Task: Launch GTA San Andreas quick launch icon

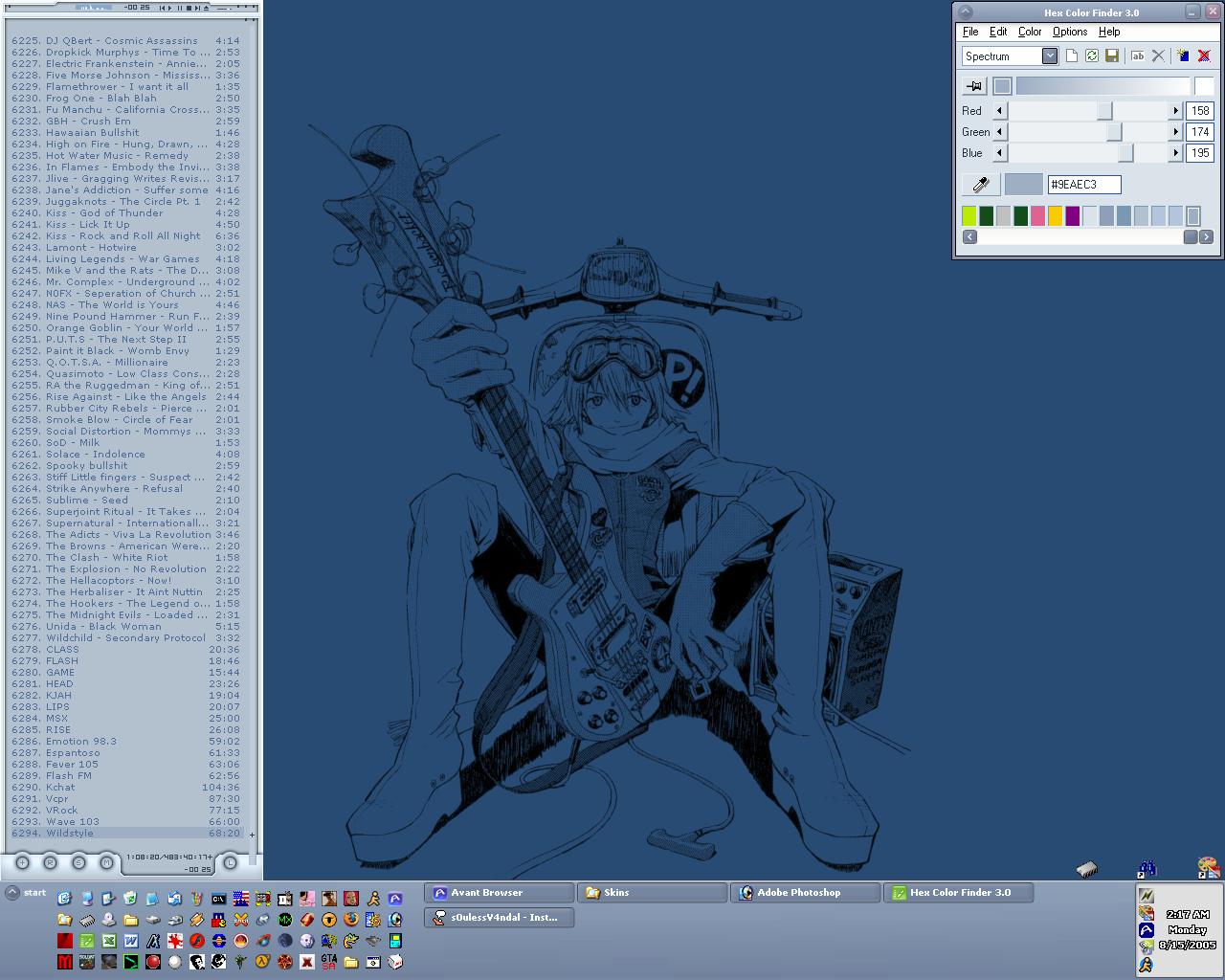Action: point(329,962)
